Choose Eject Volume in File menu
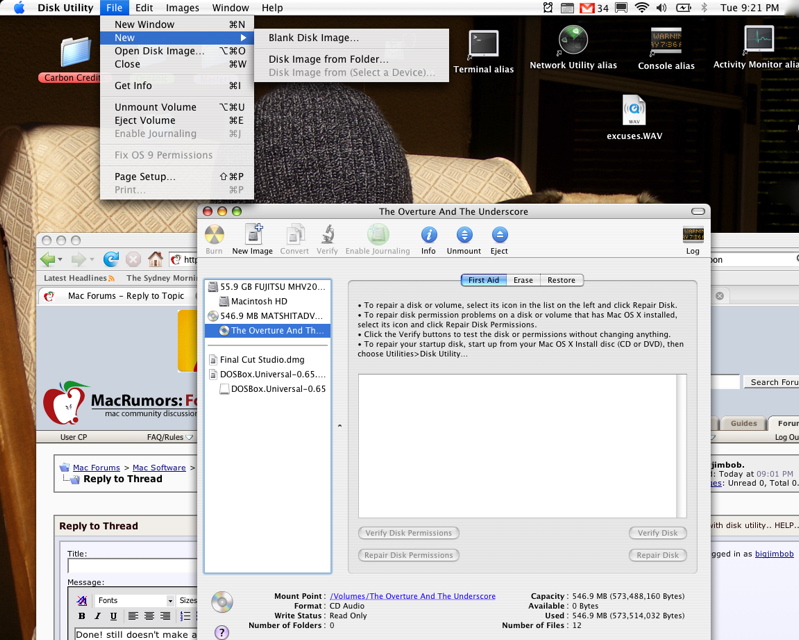The image size is (799, 640). [x=177, y=120]
